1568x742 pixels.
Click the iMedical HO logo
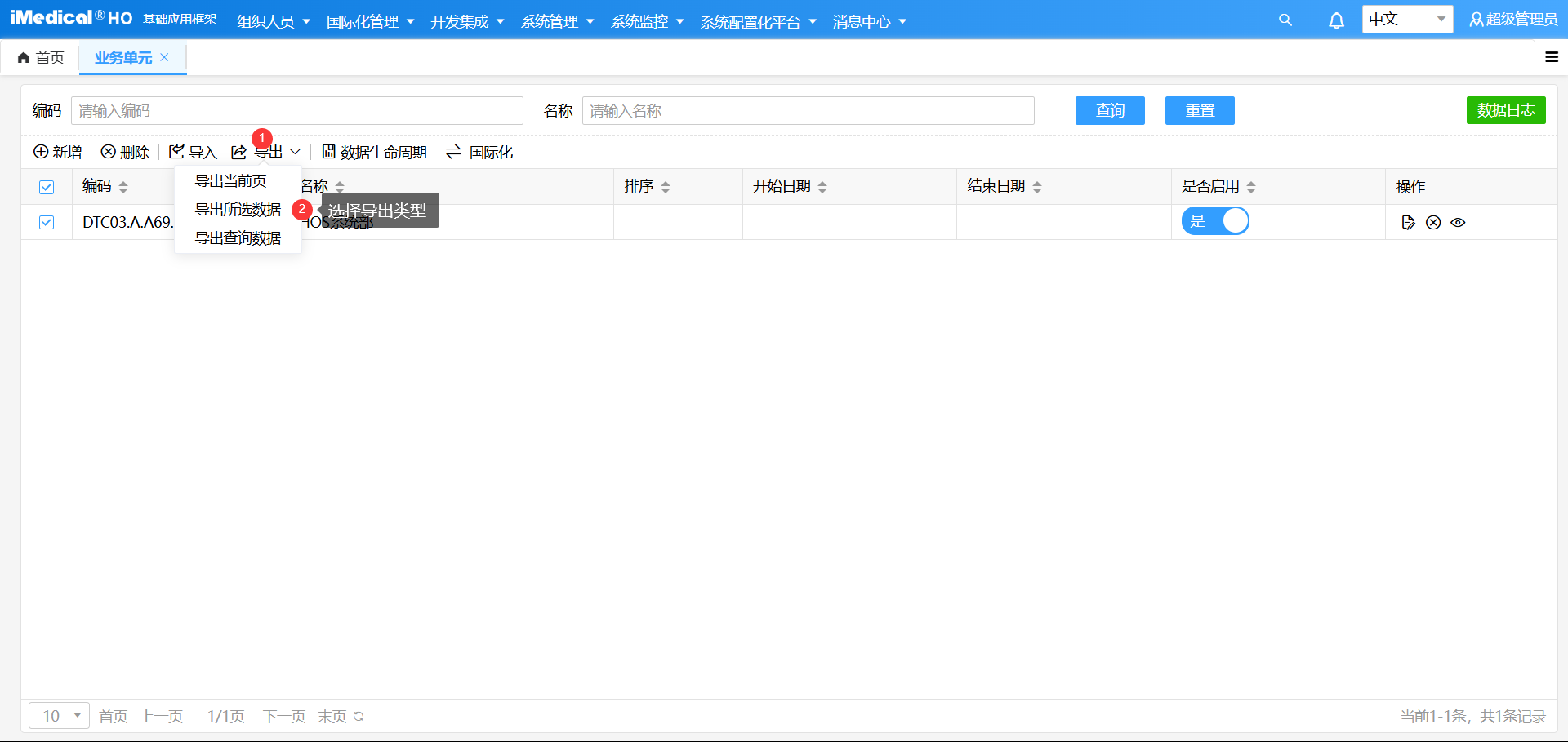click(71, 18)
